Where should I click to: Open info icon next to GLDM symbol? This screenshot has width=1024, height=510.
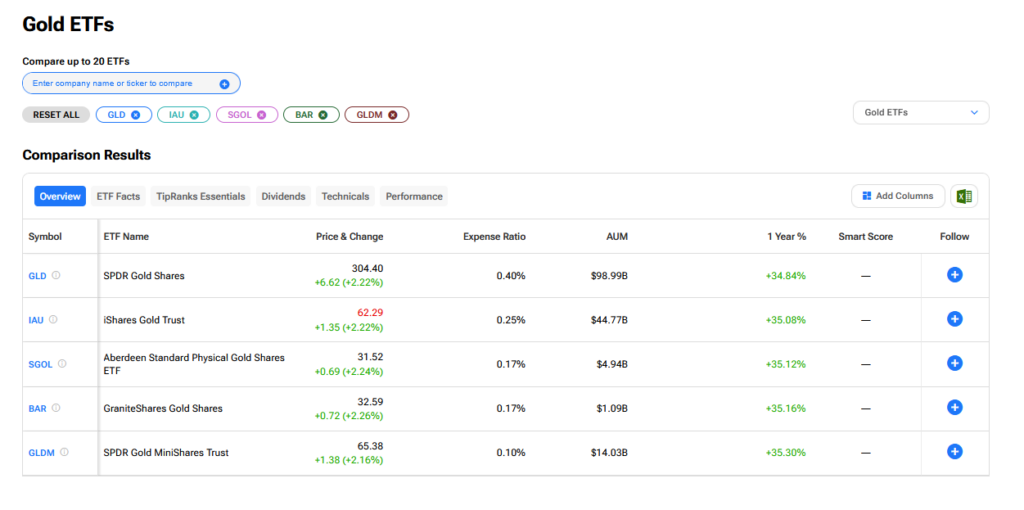[x=65, y=452]
